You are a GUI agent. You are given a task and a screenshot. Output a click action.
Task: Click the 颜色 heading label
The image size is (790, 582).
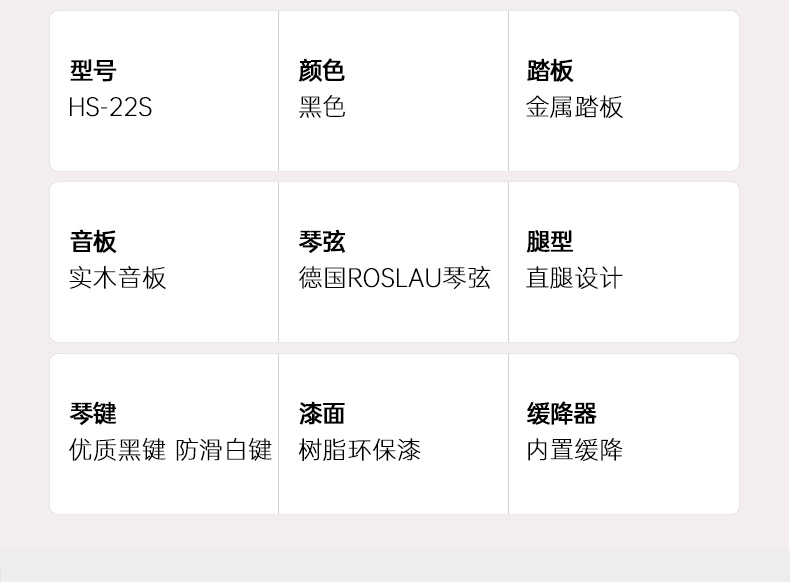[x=321, y=71]
